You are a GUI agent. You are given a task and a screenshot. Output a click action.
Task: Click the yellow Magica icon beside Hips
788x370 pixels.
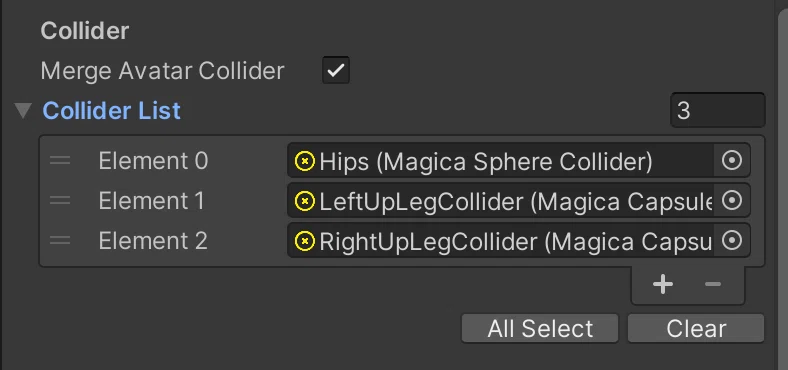(305, 162)
